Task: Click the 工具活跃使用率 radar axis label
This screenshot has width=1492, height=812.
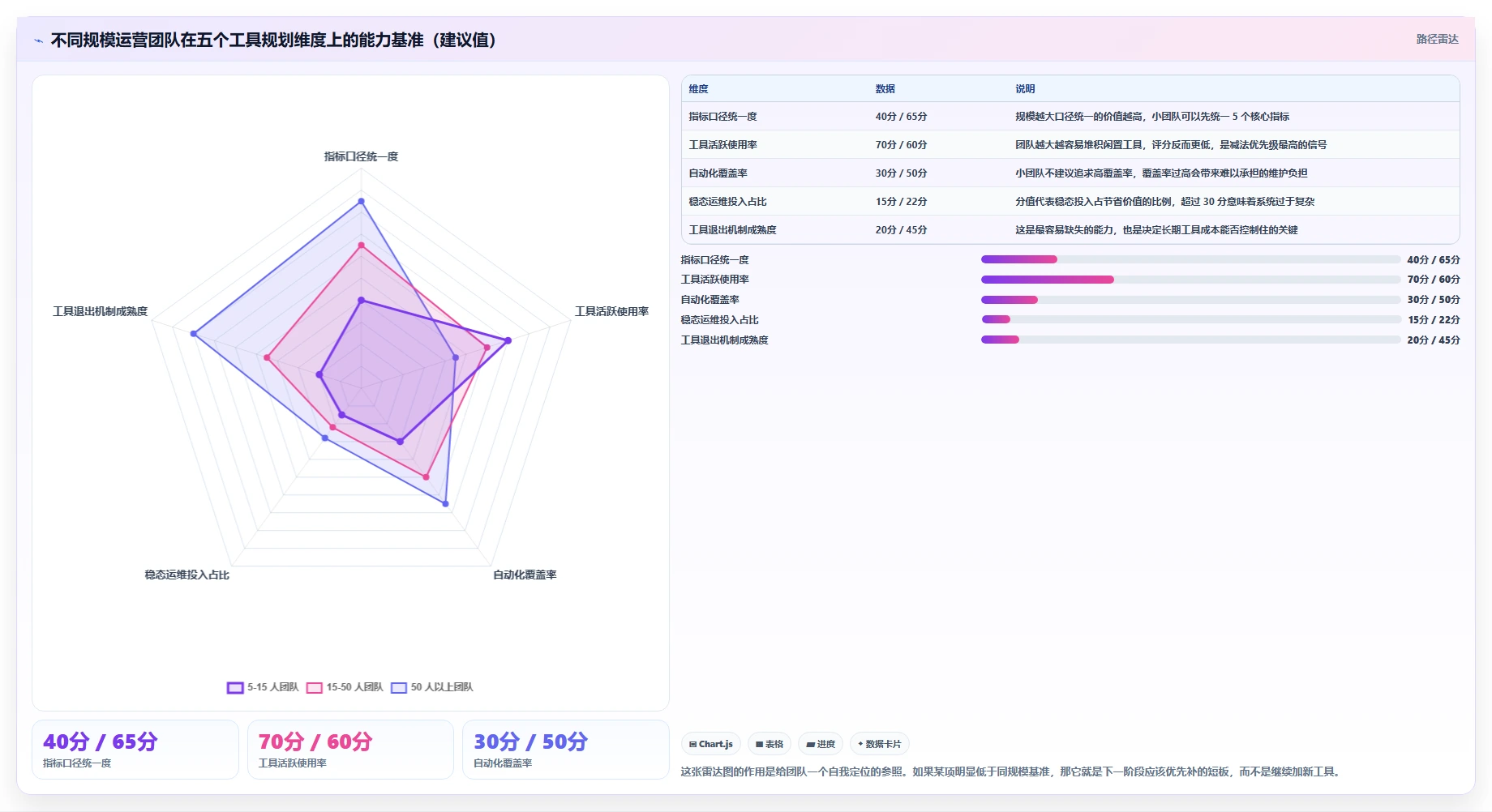Action: (x=611, y=311)
